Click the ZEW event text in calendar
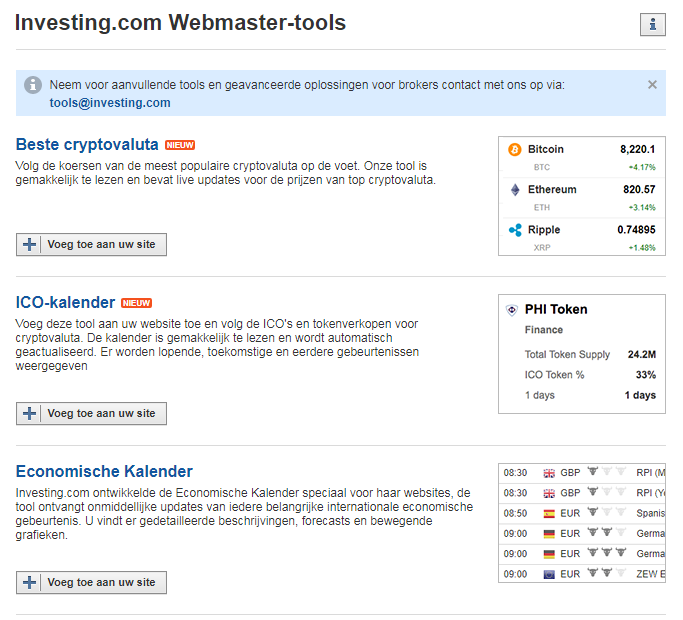Viewport: 683px width, 620px height. click(650, 574)
